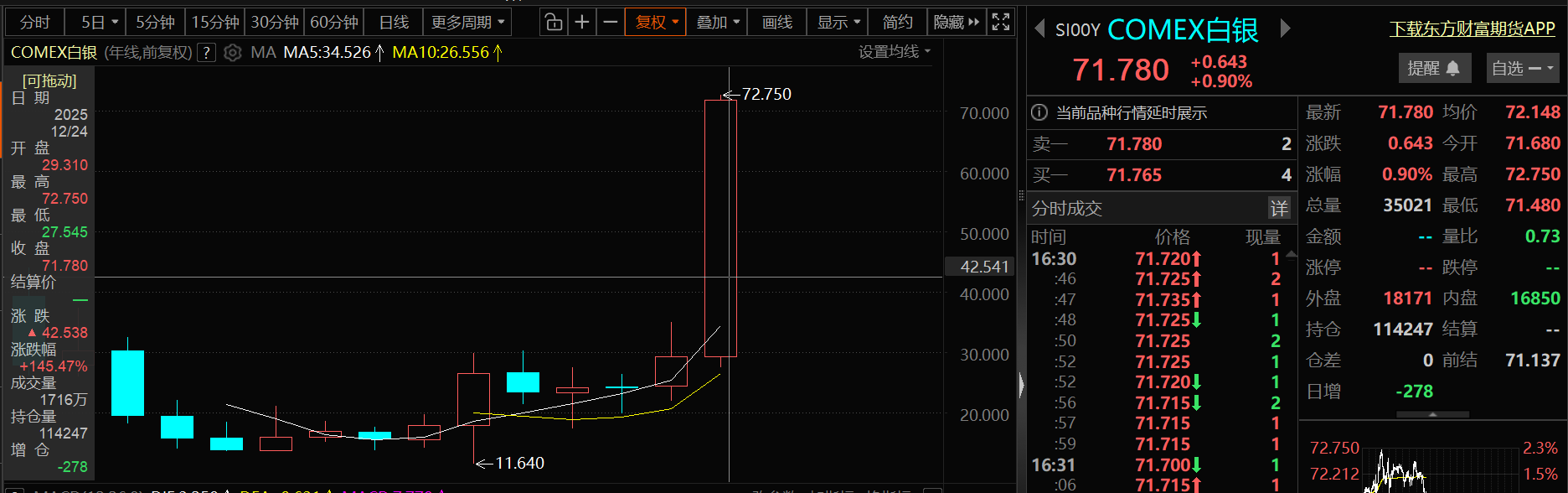Open 显示 display dropdown
This screenshot has height=493, width=1568.
pyautogui.click(x=838, y=23)
